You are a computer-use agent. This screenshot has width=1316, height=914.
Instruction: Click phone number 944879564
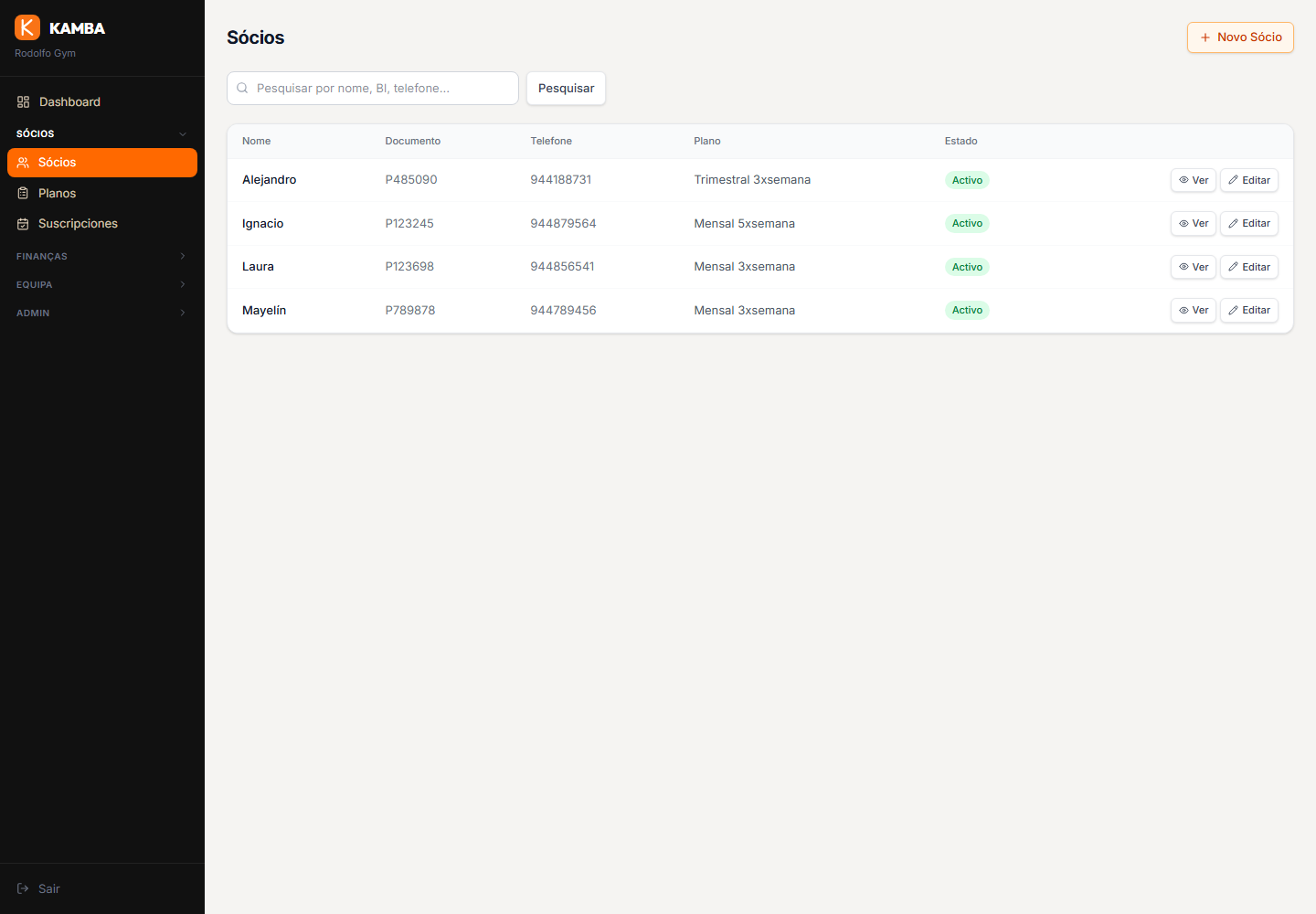pos(563,223)
